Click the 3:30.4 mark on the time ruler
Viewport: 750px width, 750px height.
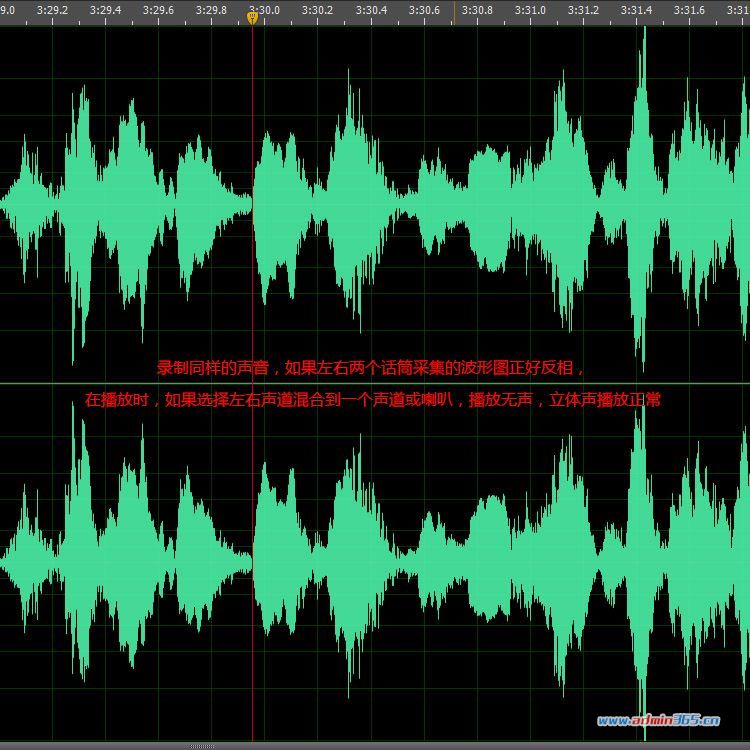click(x=371, y=10)
